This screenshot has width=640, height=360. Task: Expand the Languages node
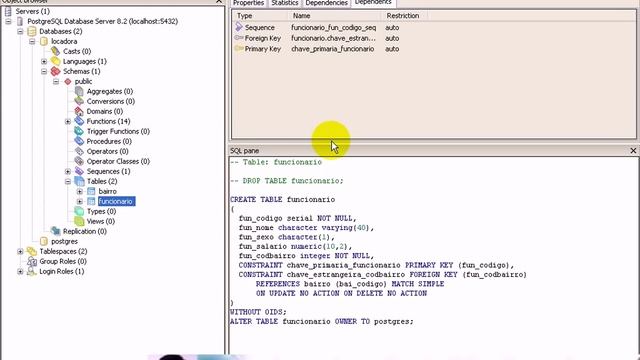(x=44, y=61)
